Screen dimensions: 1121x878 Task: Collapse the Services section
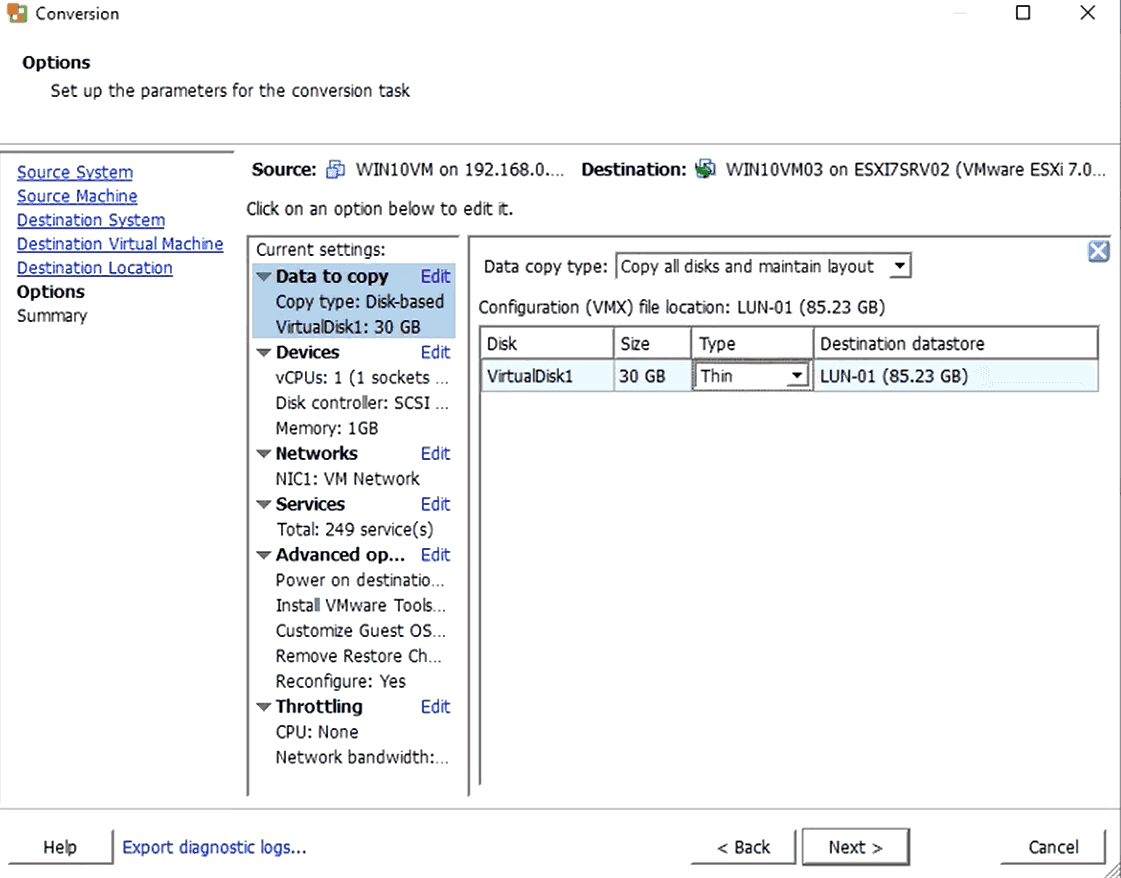click(264, 505)
